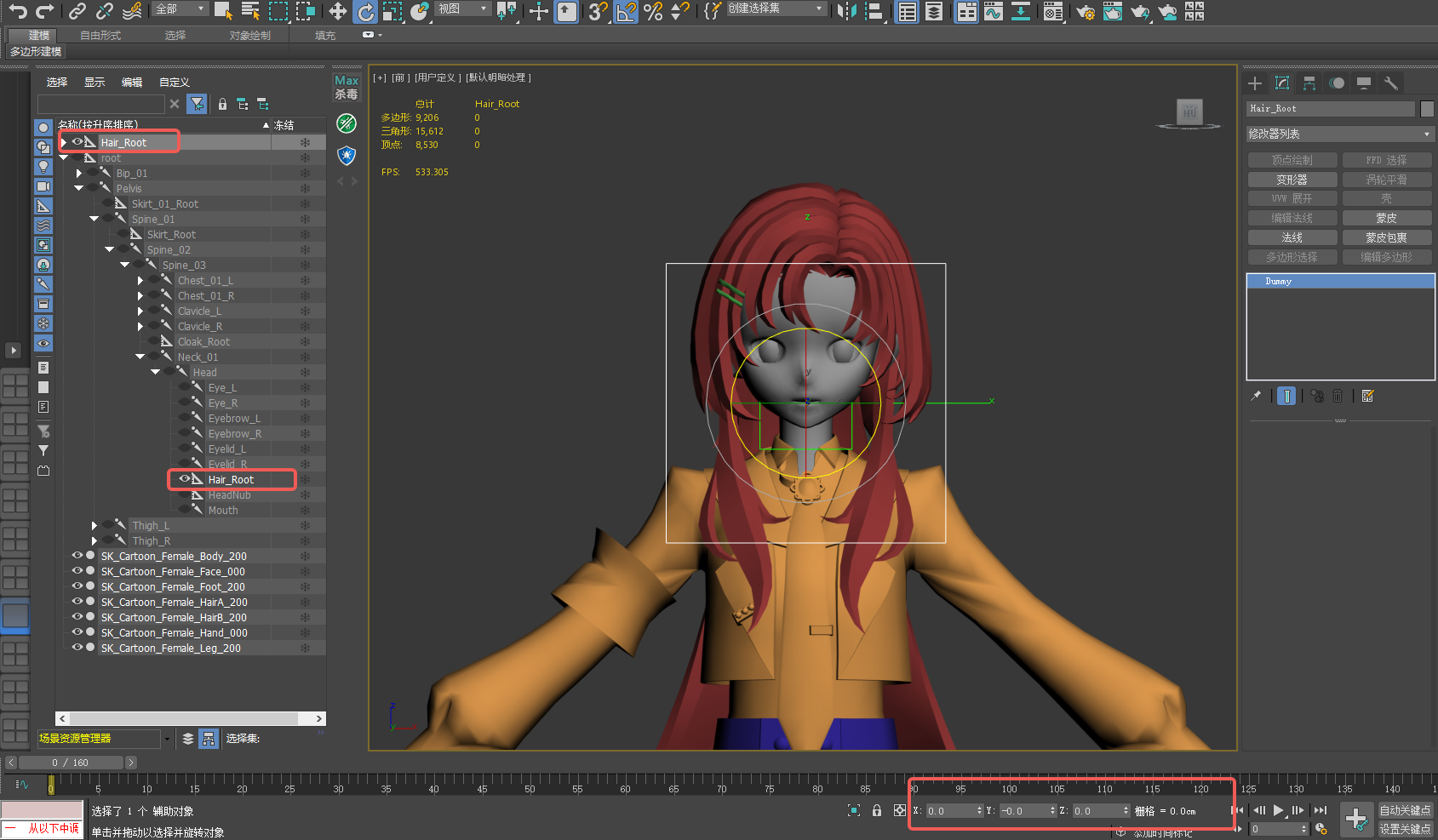The width and height of the screenshot is (1438, 840).
Task: Click the 变形器 modifier button
Action: pos(1292,180)
